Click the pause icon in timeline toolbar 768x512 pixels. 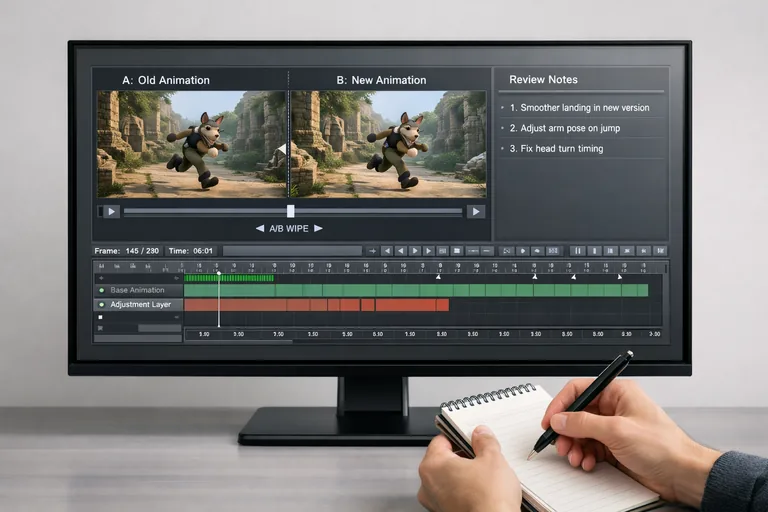pos(577,250)
